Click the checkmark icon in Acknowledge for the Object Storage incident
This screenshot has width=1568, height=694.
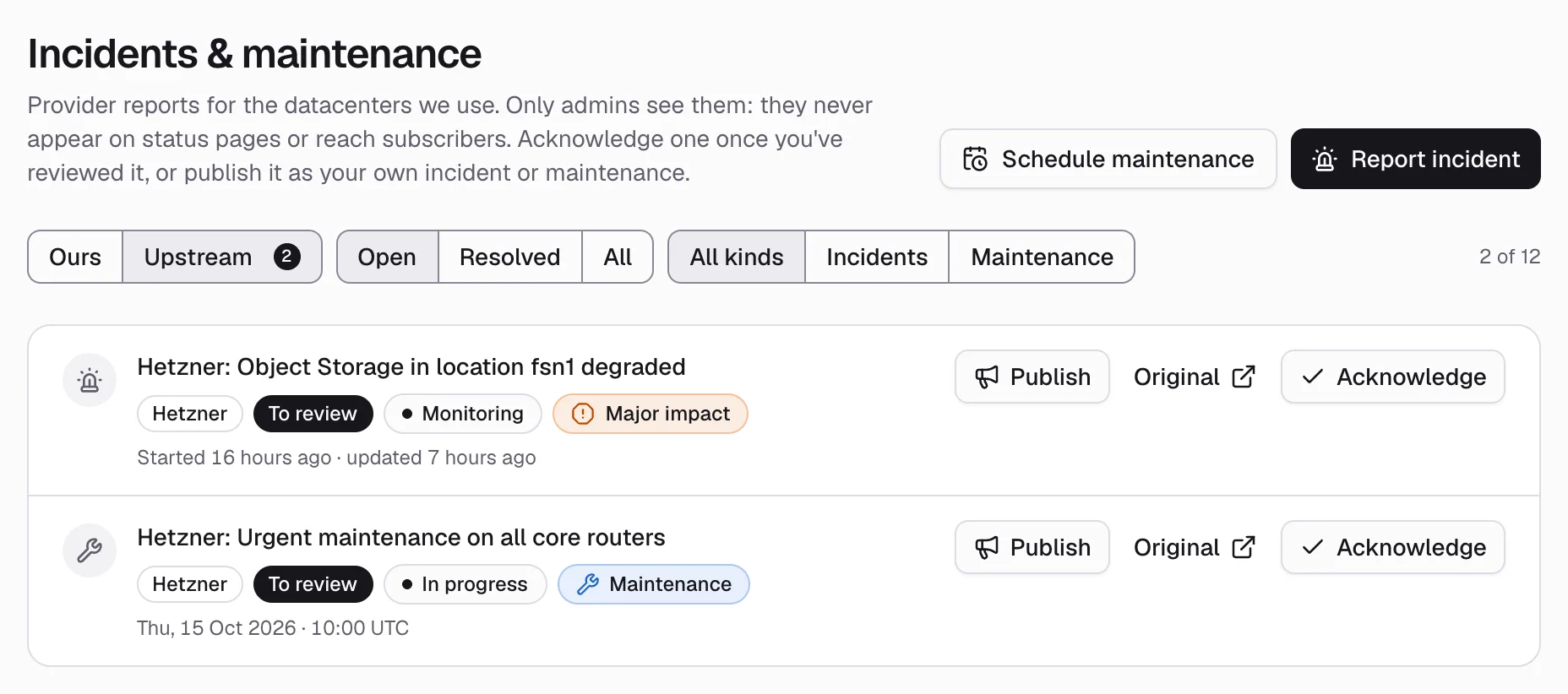(x=1312, y=377)
